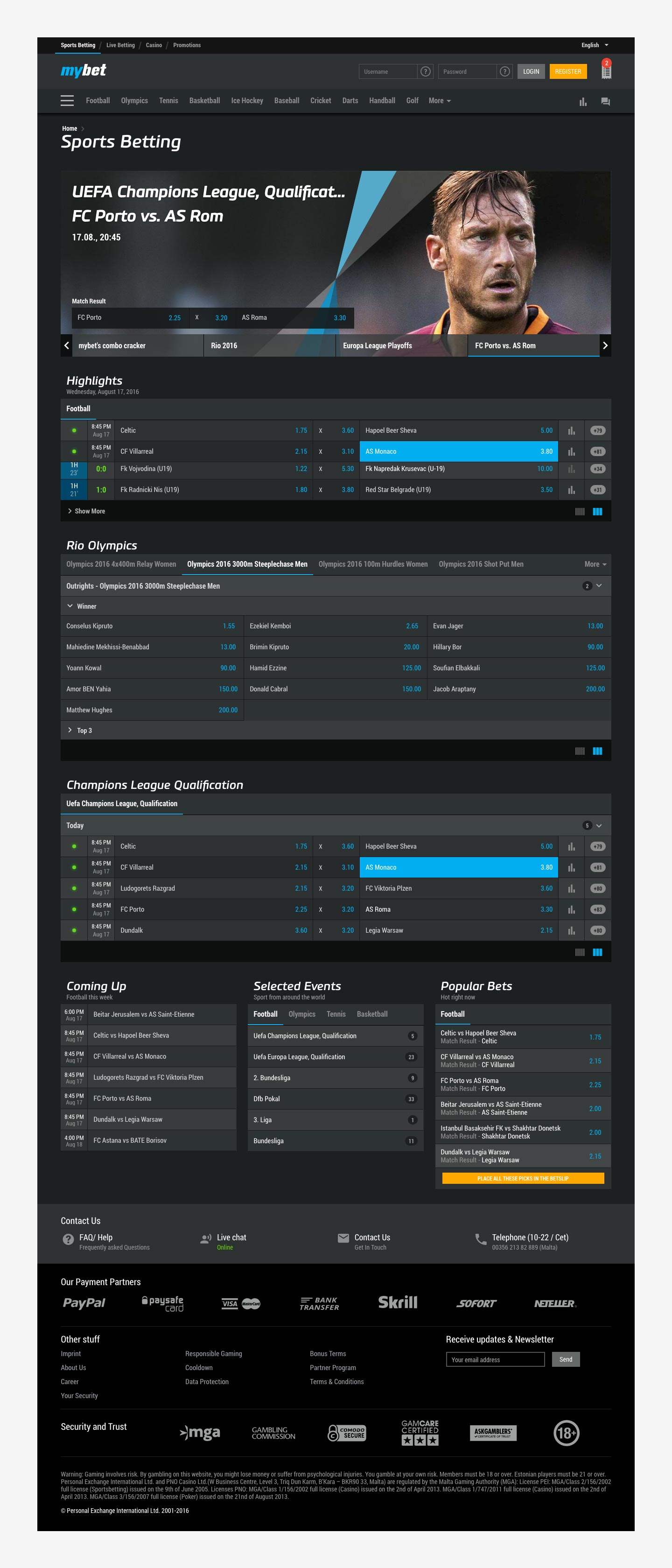Click the statistics bar chart icon in navbar
Image resolution: width=672 pixels, height=1568 pixels.
pyautogui.click(x=582, y=102)
